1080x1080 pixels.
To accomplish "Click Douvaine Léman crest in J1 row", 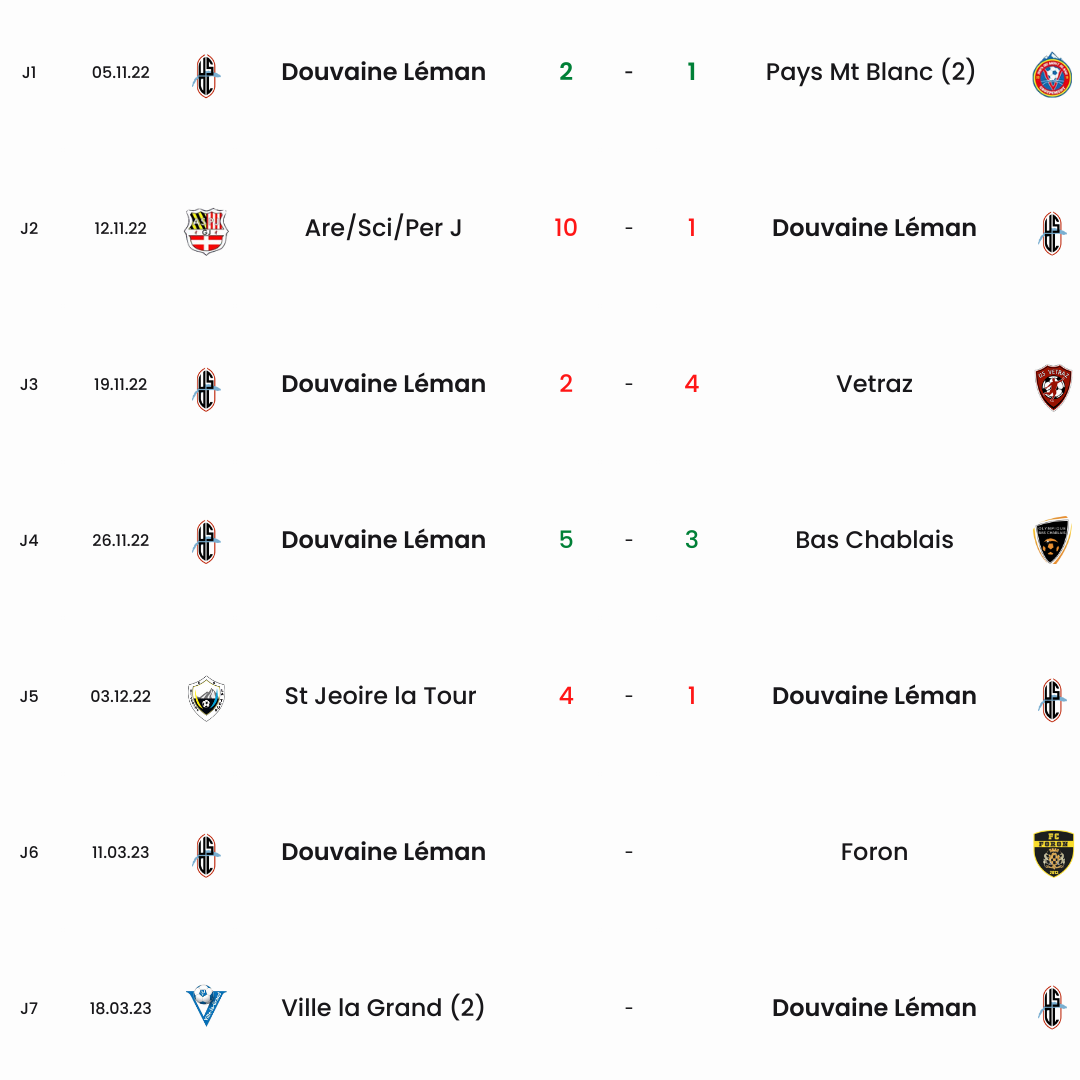I will coord(206,76).
